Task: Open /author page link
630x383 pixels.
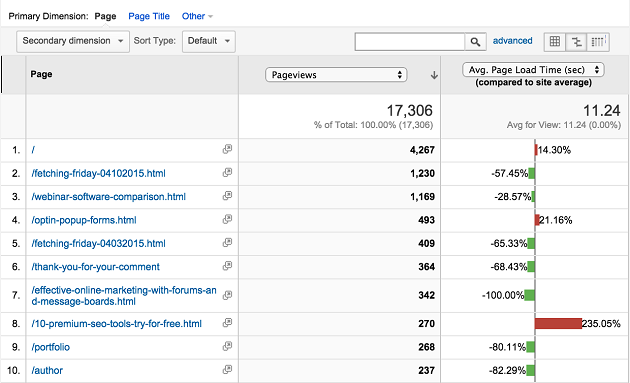Action: click(x=47, y=371)
